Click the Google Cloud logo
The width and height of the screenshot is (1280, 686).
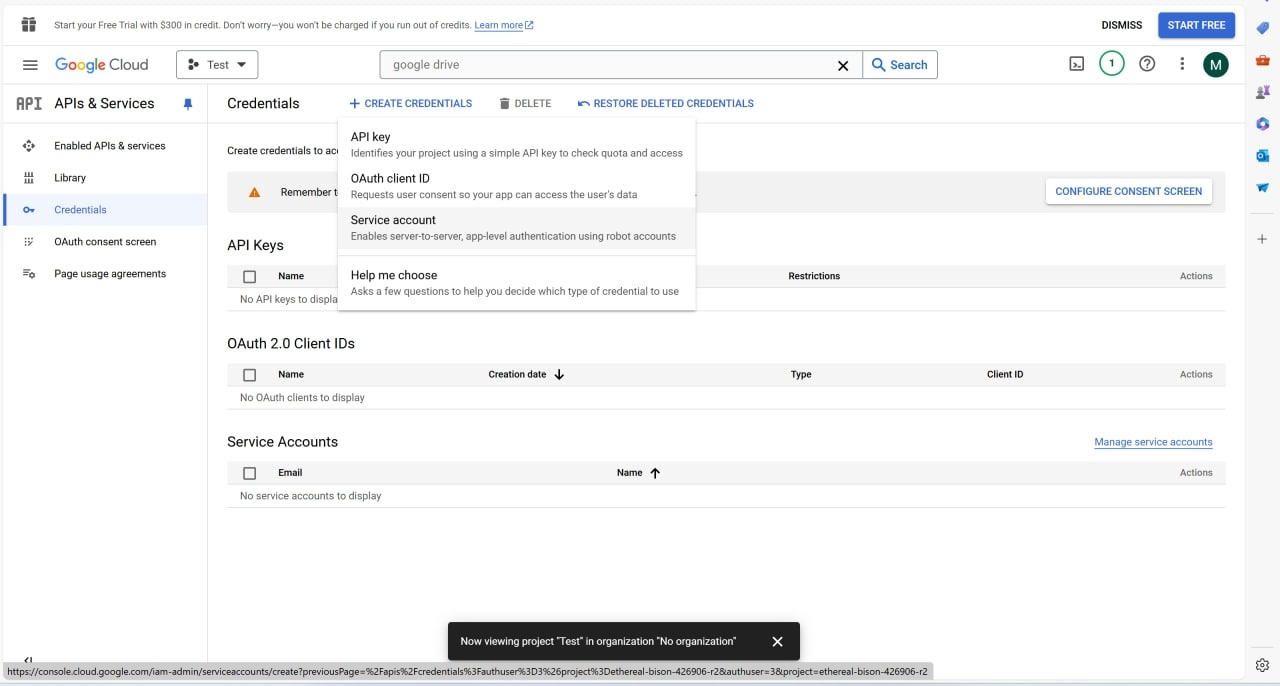click(101, 65)
